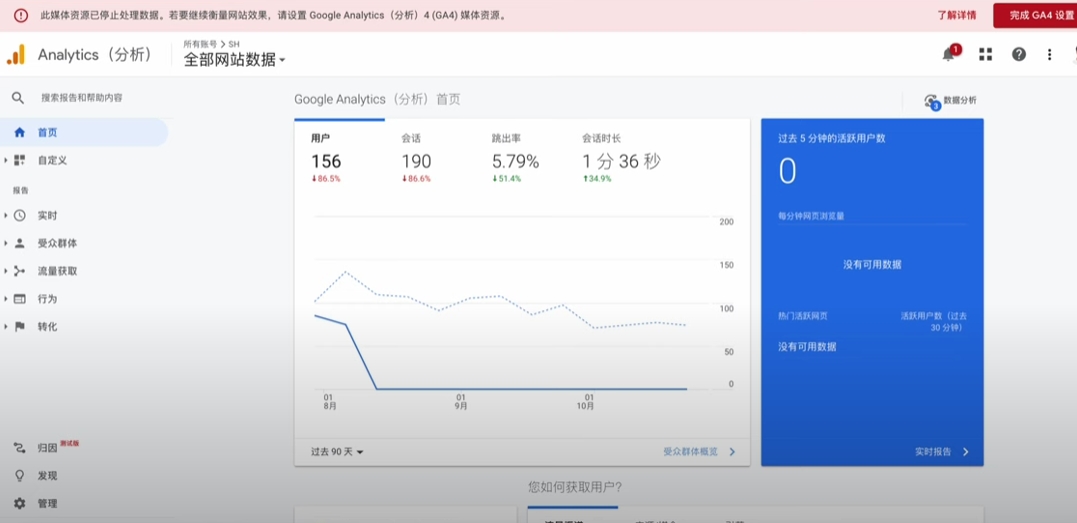Viewport: 1077px width, 523px height.
Task: Select the 跳出率 metric tab
Action: pyautogui.click(x=521, y=159)
